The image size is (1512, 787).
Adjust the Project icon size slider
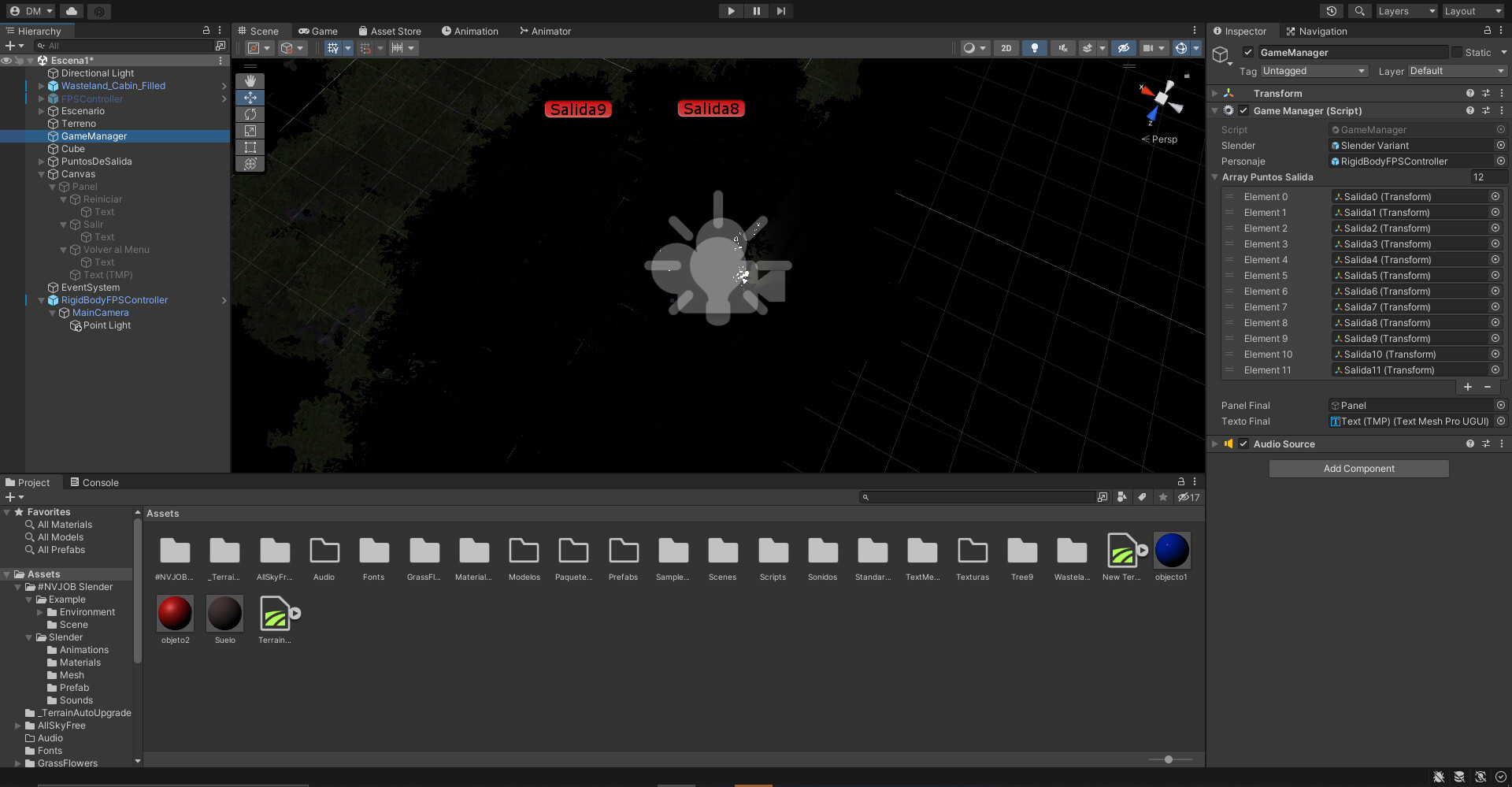coord(1169,759)
